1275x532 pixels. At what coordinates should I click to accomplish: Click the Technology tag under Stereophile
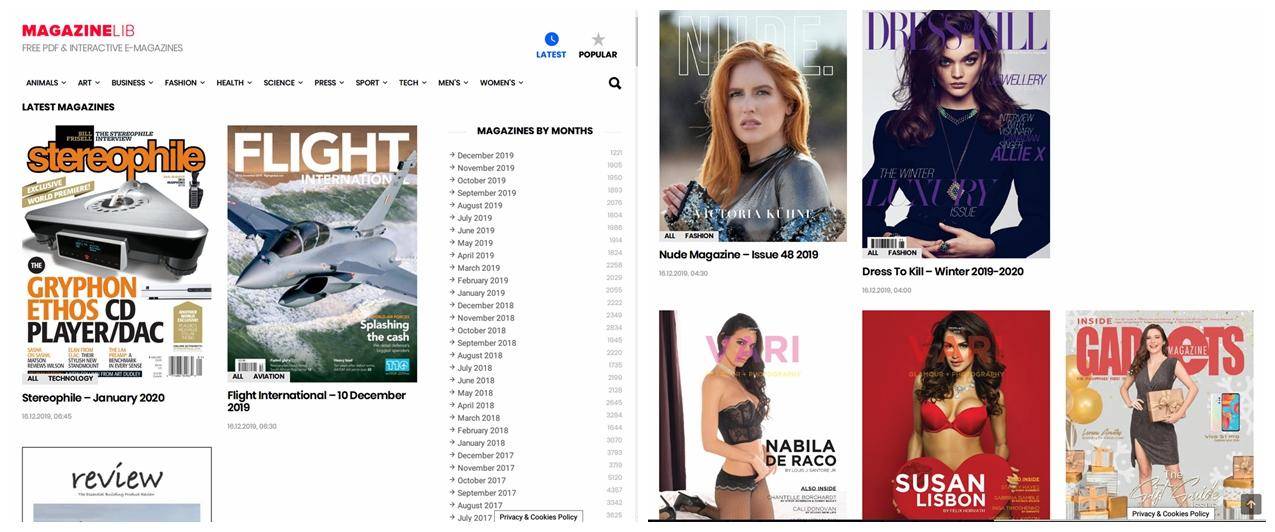coord(70,379)
